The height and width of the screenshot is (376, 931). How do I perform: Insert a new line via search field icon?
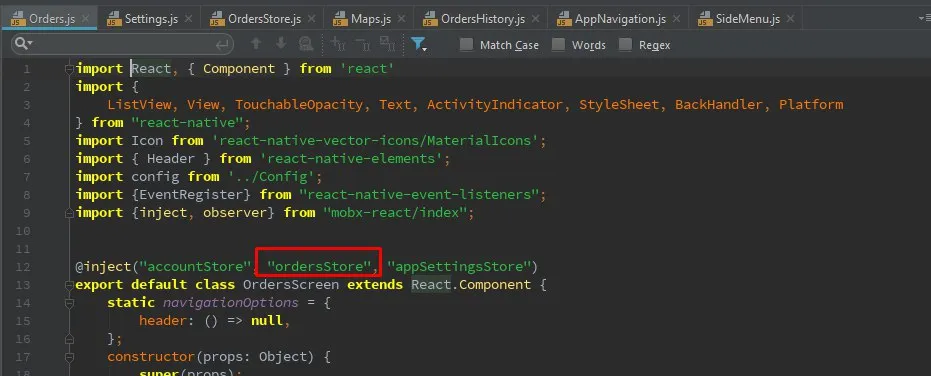click(x=223, y=45)
